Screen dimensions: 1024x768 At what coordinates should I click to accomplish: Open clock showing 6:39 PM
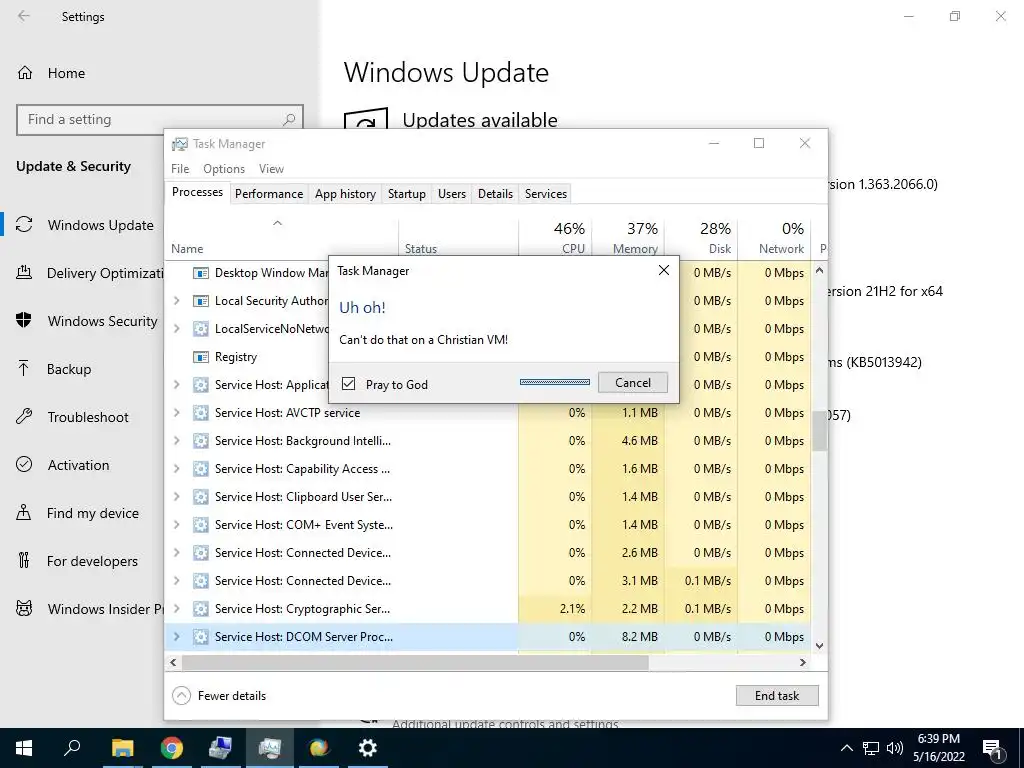tap(938, 748)
